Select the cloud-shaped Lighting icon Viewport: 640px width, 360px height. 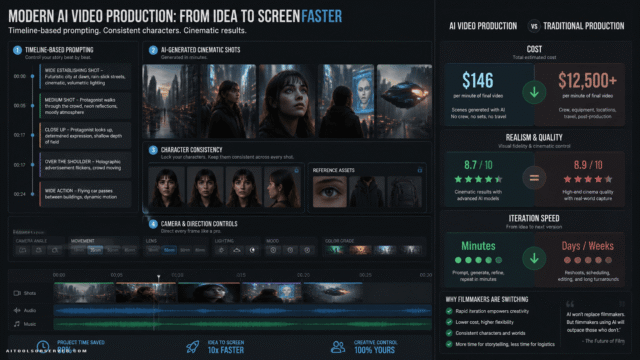tap(237, 250)
